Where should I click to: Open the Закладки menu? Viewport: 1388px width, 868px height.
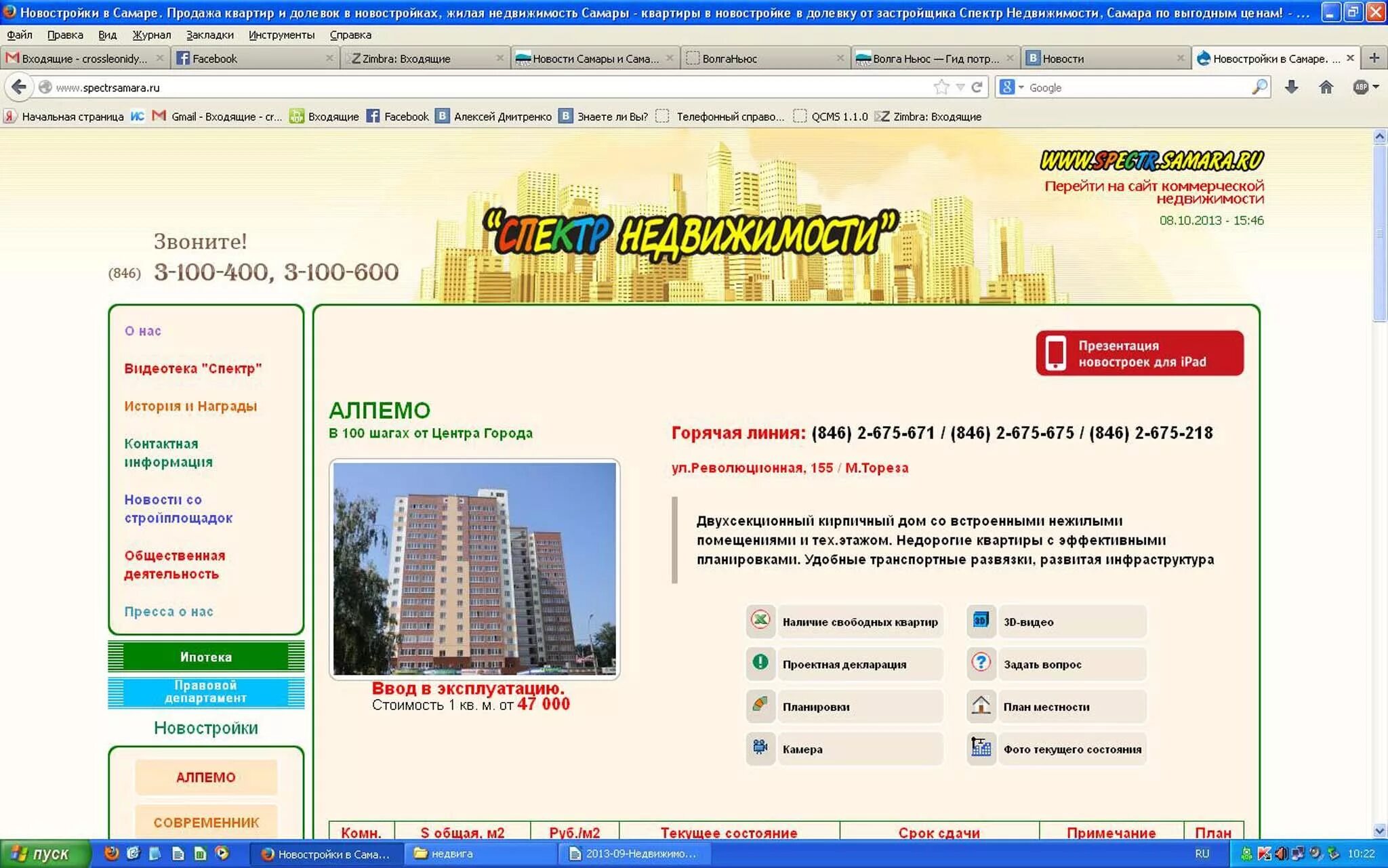[x=209, y=35]
